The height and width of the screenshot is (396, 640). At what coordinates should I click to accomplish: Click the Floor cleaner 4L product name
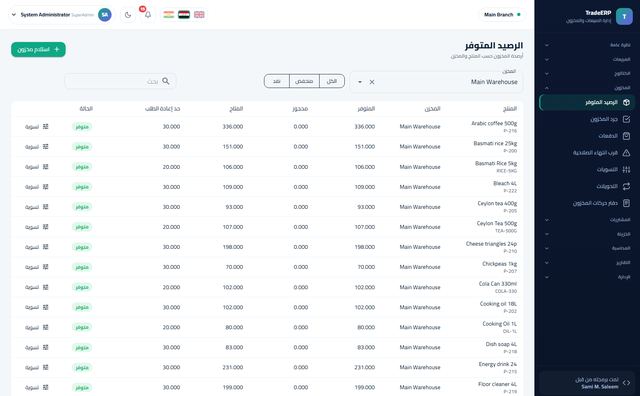click(498, 384)
